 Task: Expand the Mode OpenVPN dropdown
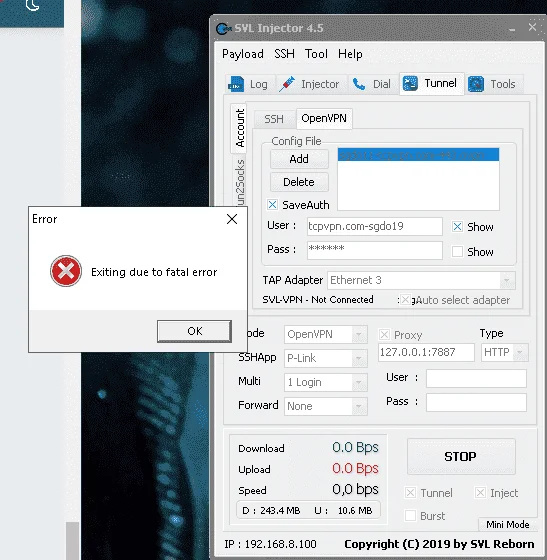click(359, 335)
